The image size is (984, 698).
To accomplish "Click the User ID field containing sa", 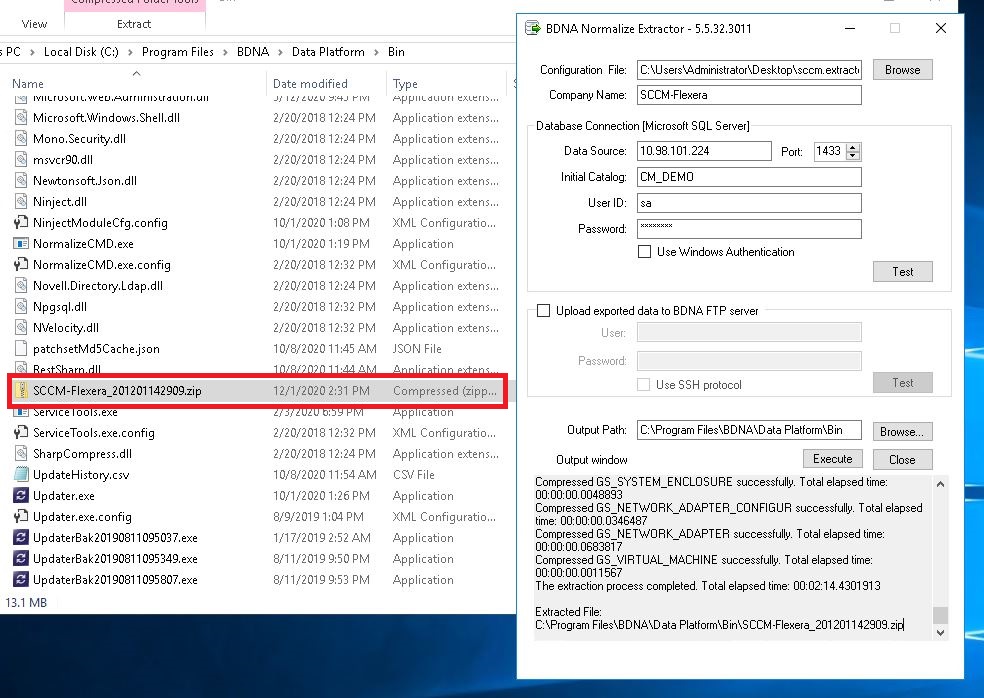I will [x=749, y=203].
